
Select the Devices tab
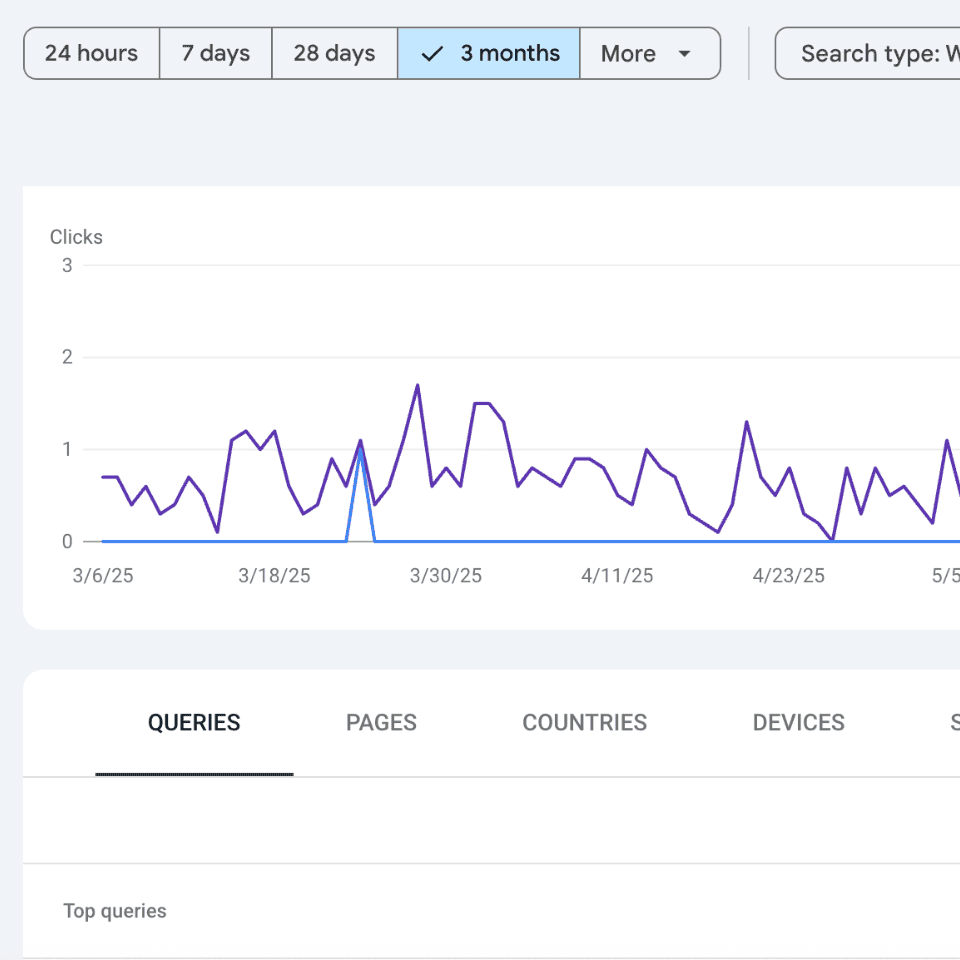[x=798, y=723]
